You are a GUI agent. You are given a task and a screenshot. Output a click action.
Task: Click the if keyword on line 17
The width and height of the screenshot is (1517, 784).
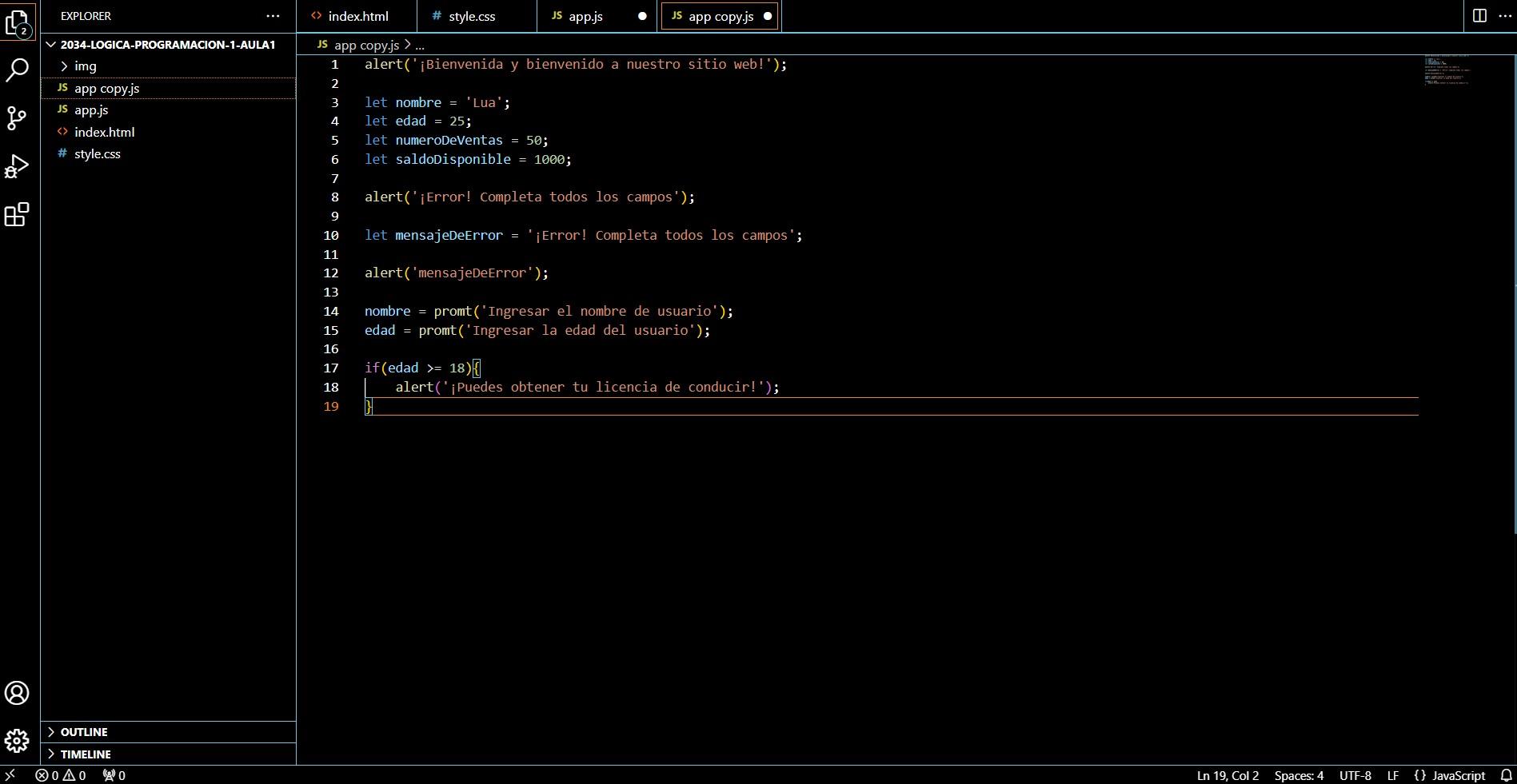372,368
